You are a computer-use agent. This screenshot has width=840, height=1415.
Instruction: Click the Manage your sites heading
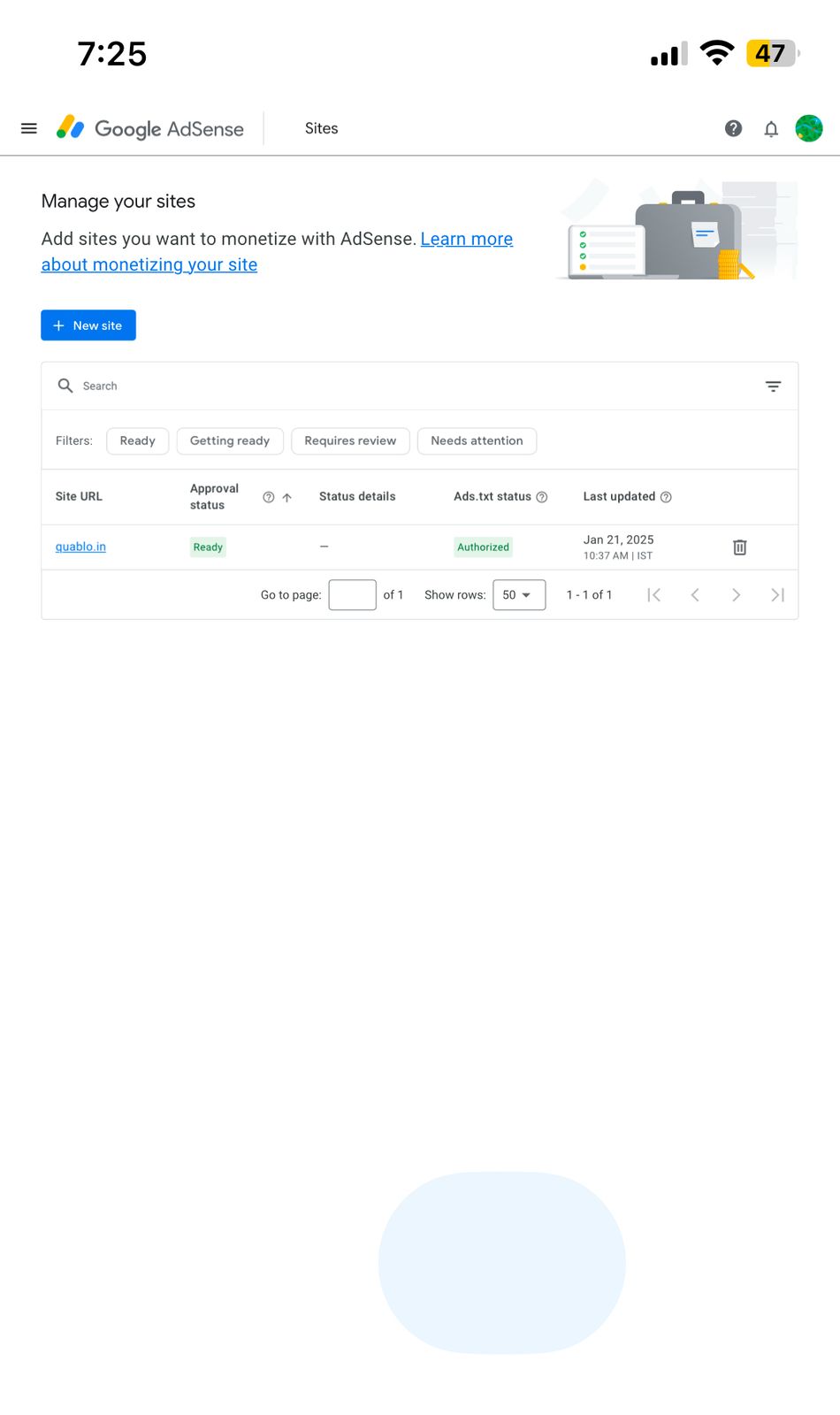click(118, 202)
